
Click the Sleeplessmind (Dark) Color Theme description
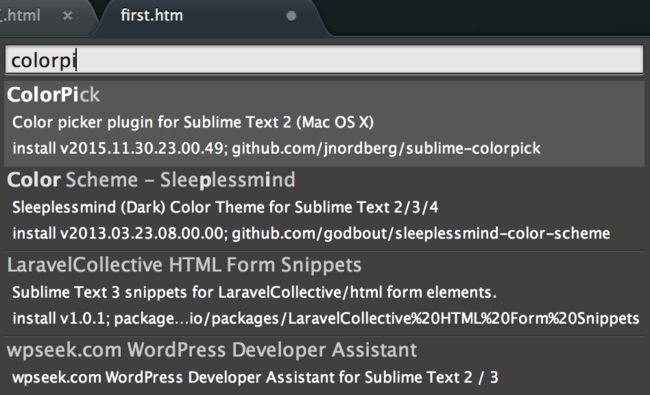tap(225, 207)
